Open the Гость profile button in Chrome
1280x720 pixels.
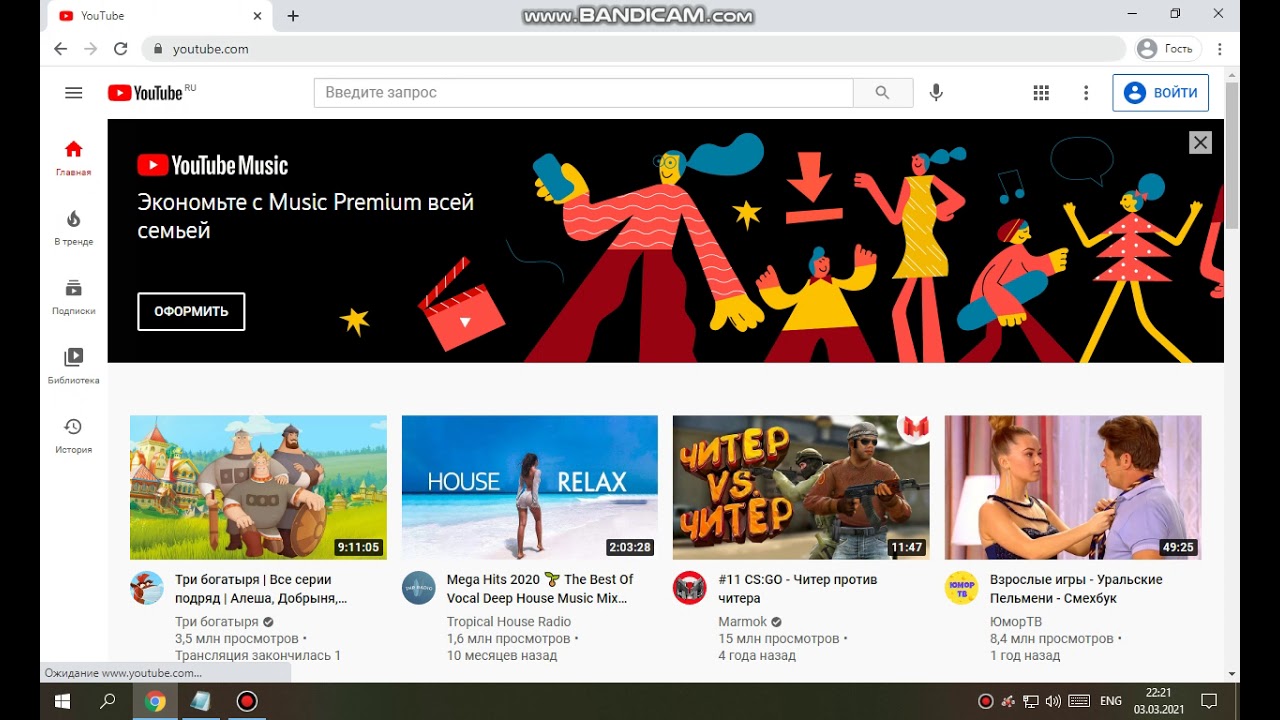(x=1166, y=49)
